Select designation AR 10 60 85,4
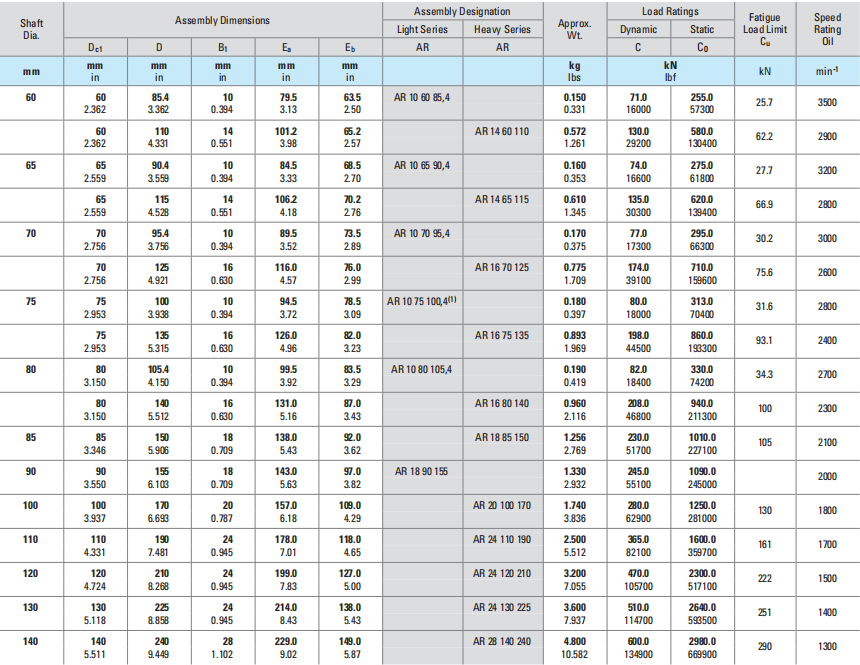The width and height of the screenshot is (860, 665). coord(422,97)
